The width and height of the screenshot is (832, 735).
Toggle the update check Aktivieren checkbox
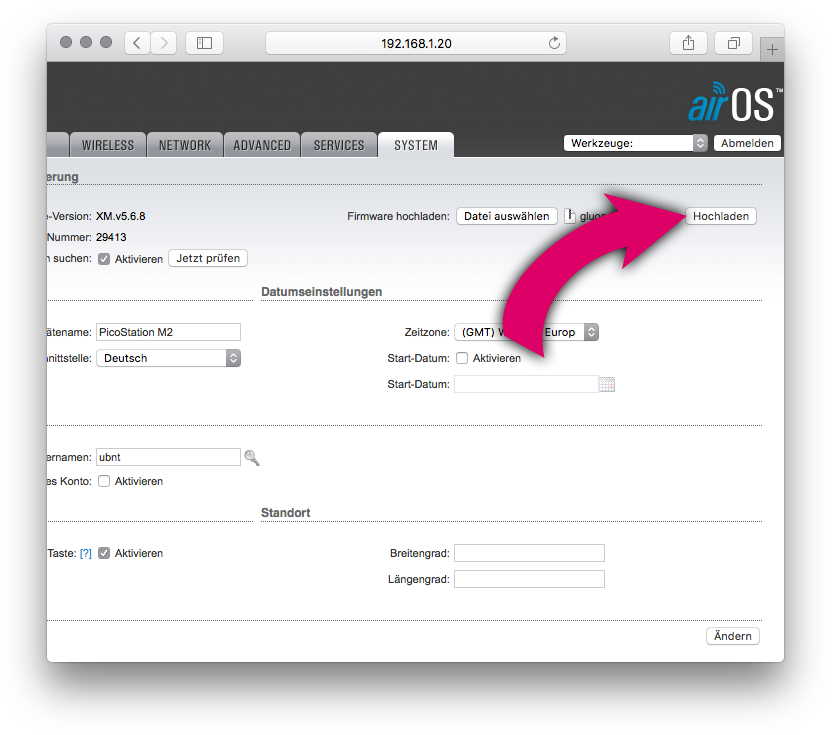(x=104, y=259)
